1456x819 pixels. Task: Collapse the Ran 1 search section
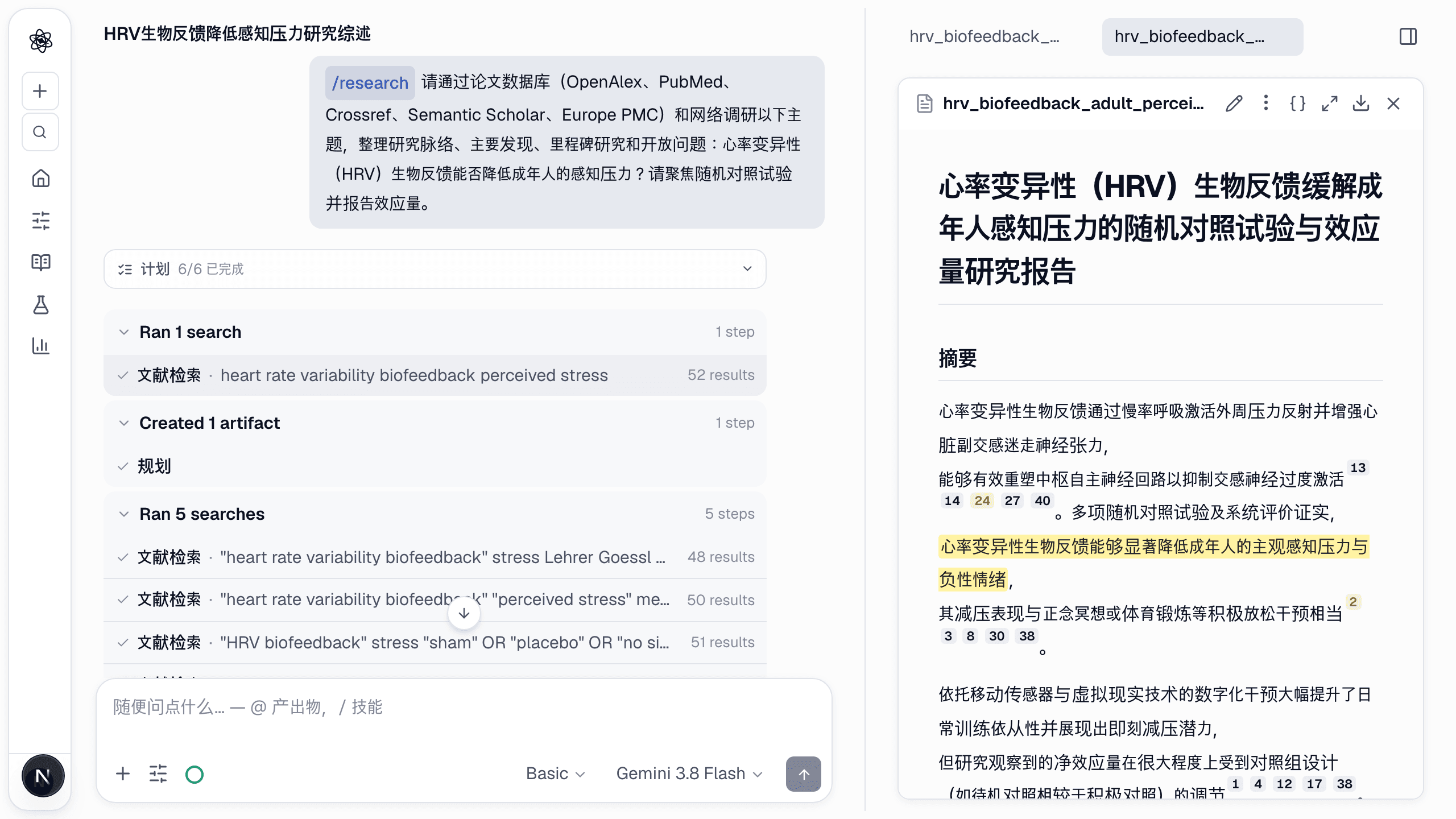pyautogui.click(x=435, y=332)
